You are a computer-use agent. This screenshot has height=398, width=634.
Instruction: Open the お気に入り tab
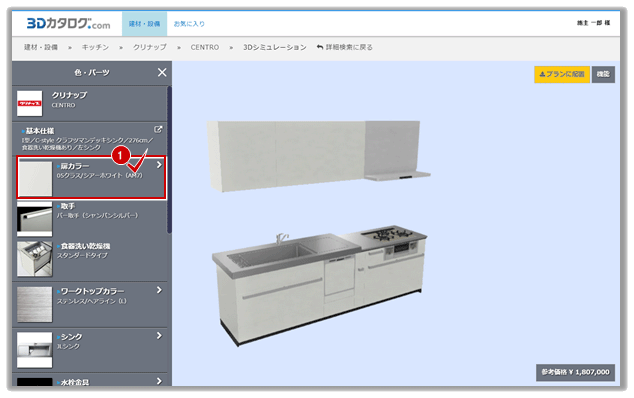pyautogui.click(x=189, y=24)
